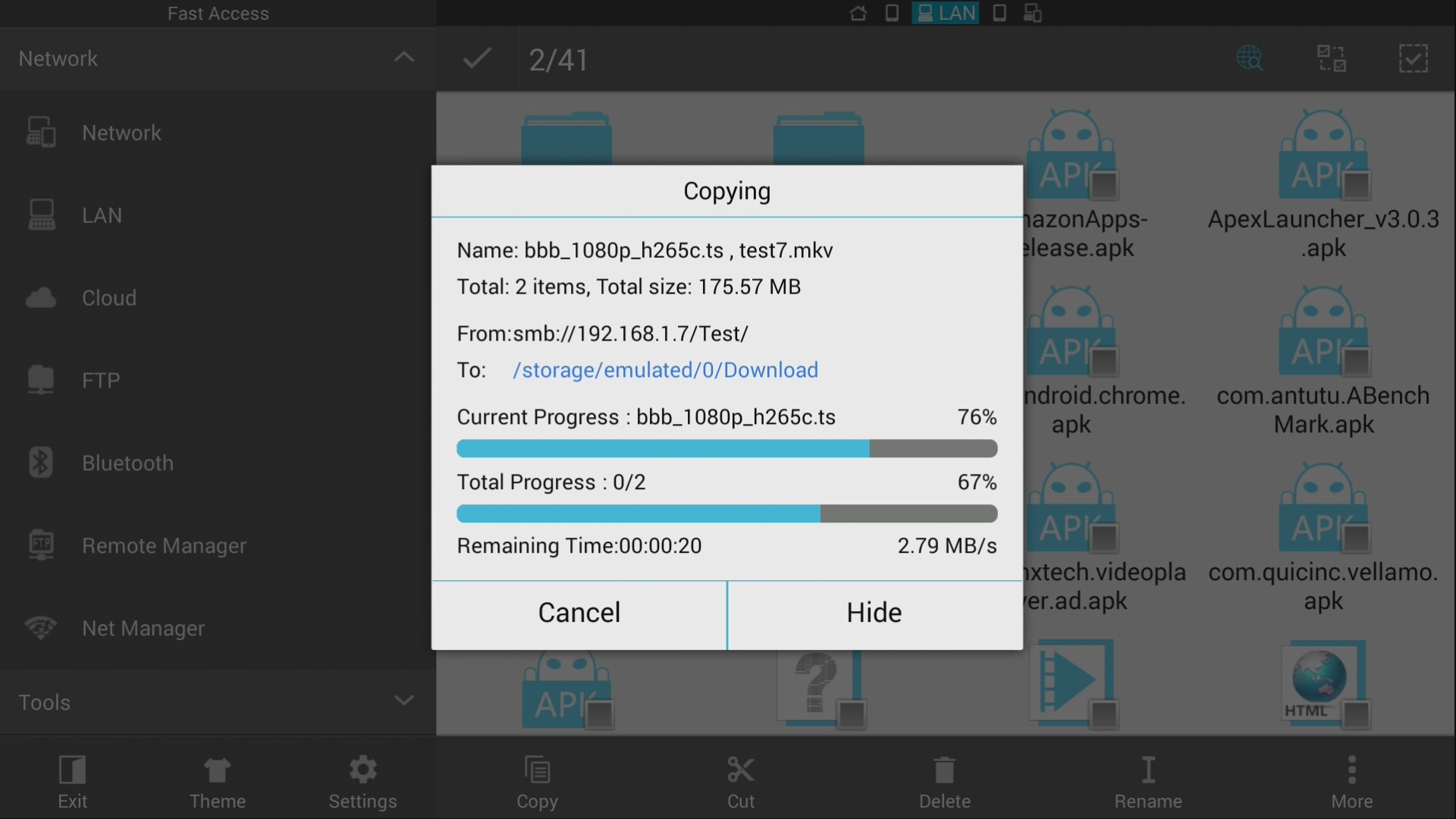The height and width of the screenshot is (819, 1456).
Task: Click the Rename icon
Action: 1148,770
